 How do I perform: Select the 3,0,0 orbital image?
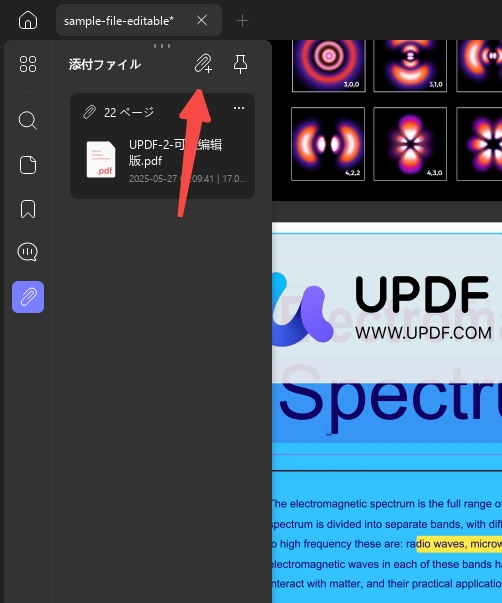click(x=329, y=66)
